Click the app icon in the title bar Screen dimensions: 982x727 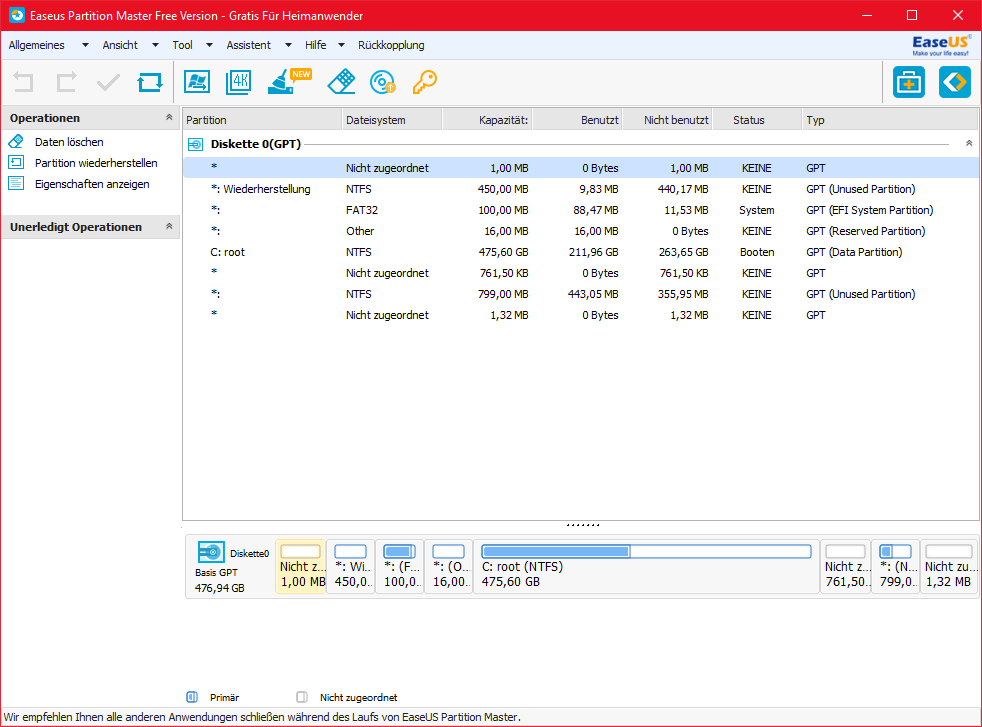point(17,15)
